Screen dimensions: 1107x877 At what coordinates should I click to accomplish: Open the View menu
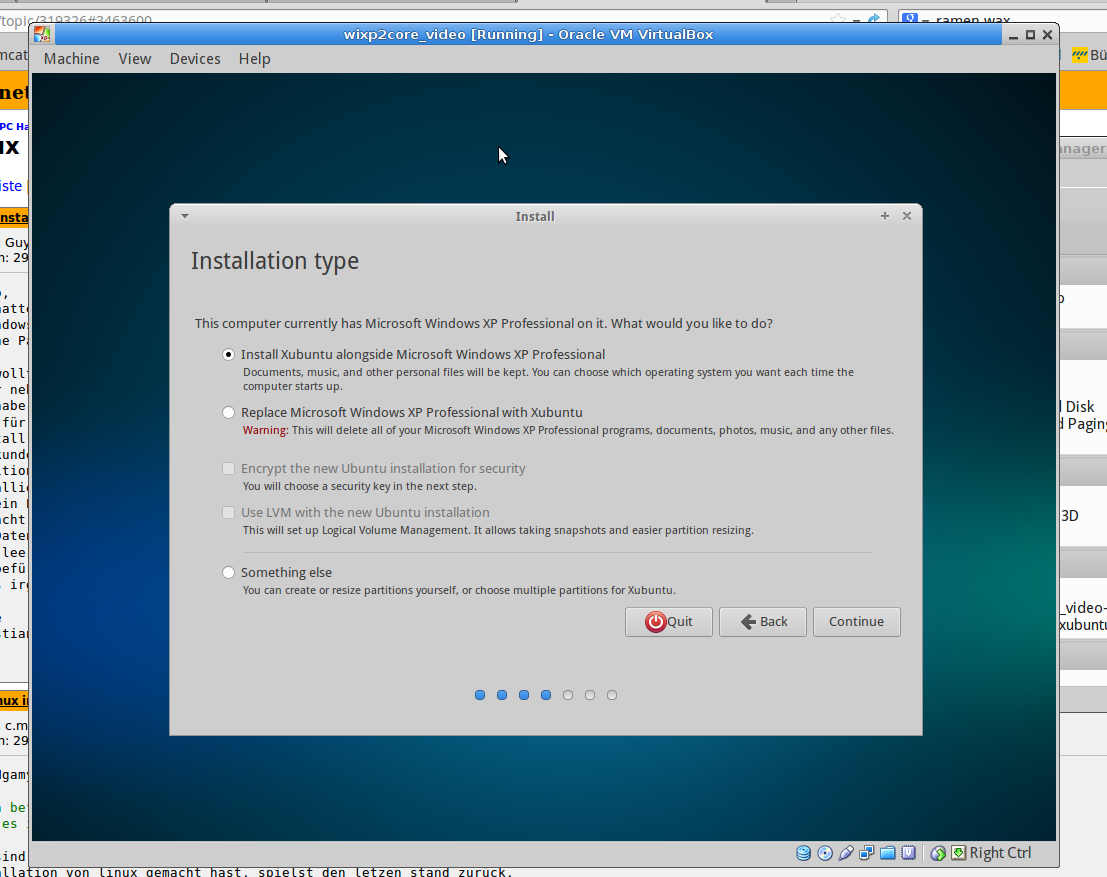point(135,59)
